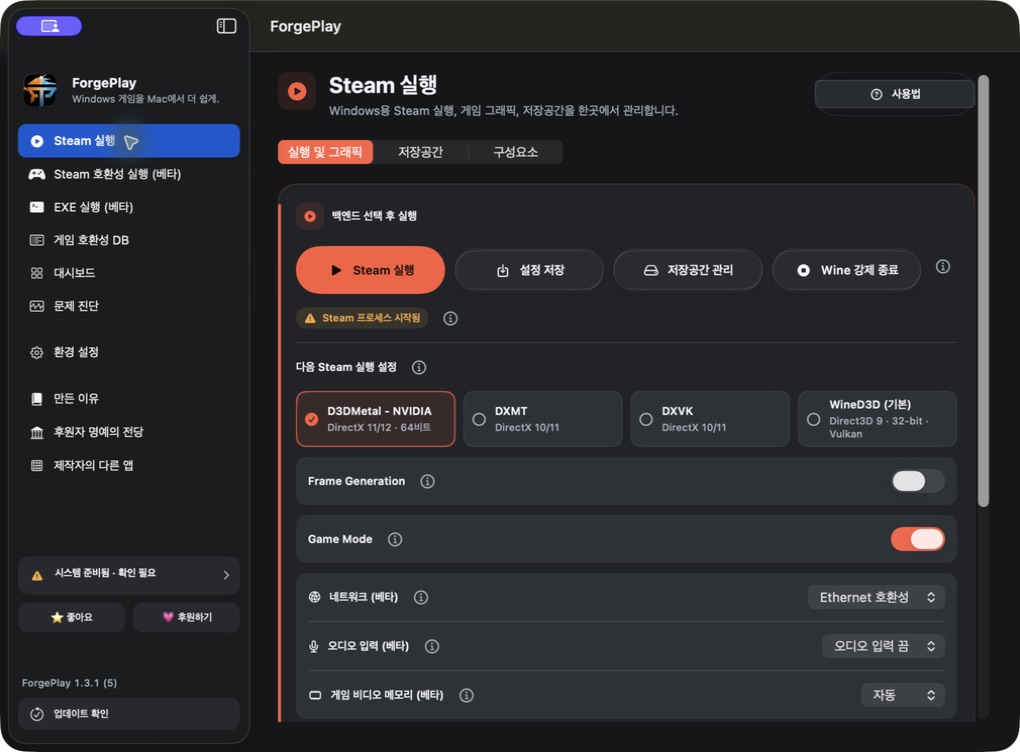
Task: Click 설정 저장 button
Action: coord(530,270)
